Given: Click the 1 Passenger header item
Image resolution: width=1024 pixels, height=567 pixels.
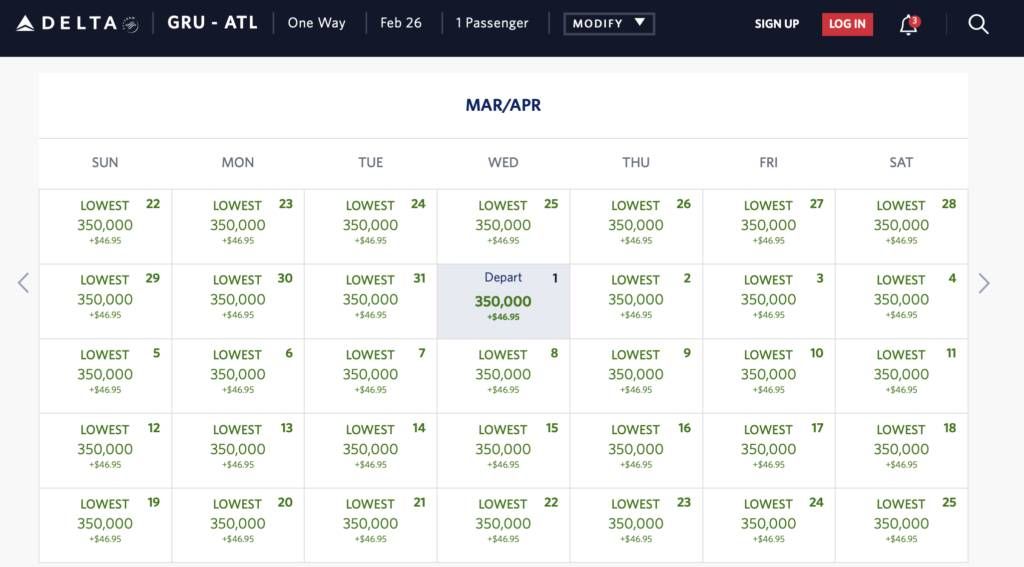Looking at the screenshot, I should click(x=492, y=23).
